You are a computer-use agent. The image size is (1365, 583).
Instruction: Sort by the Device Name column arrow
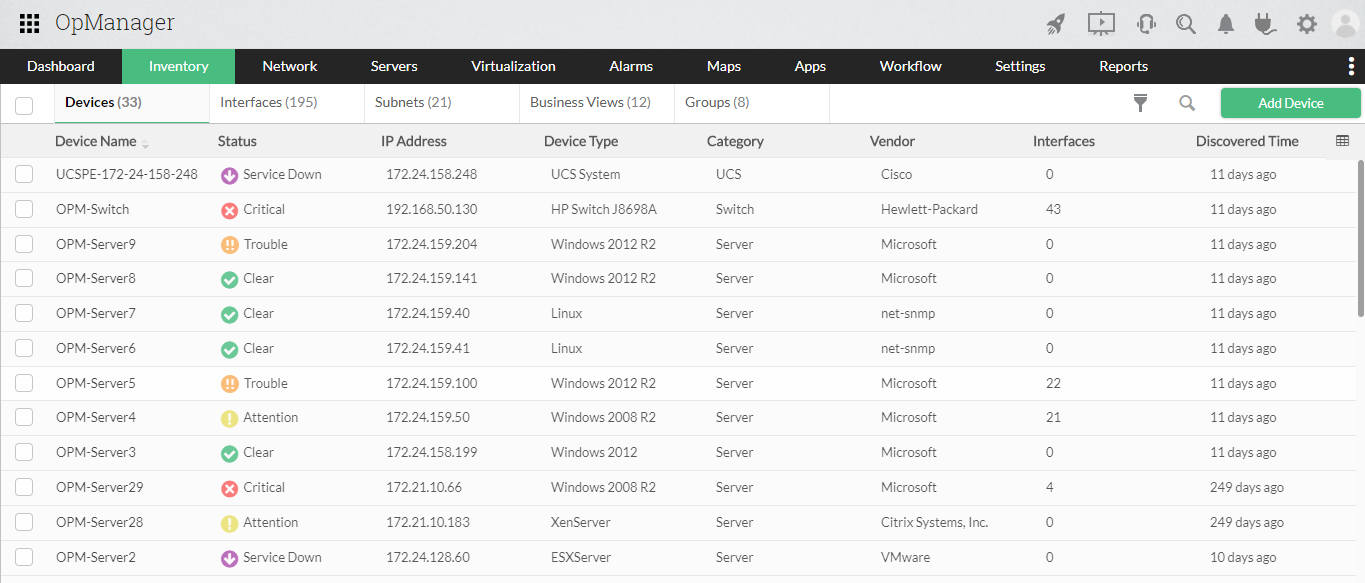click(x=146, y=143)
